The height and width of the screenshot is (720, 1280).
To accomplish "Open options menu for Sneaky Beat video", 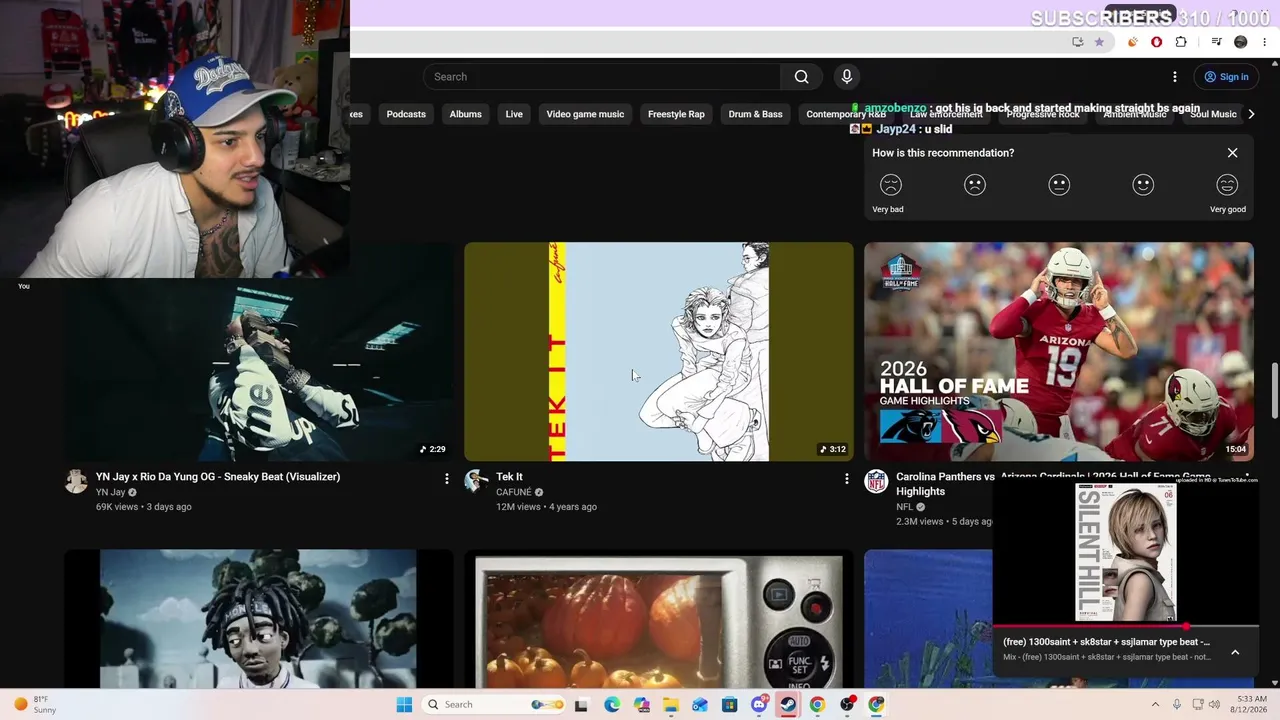I will 446,479.
